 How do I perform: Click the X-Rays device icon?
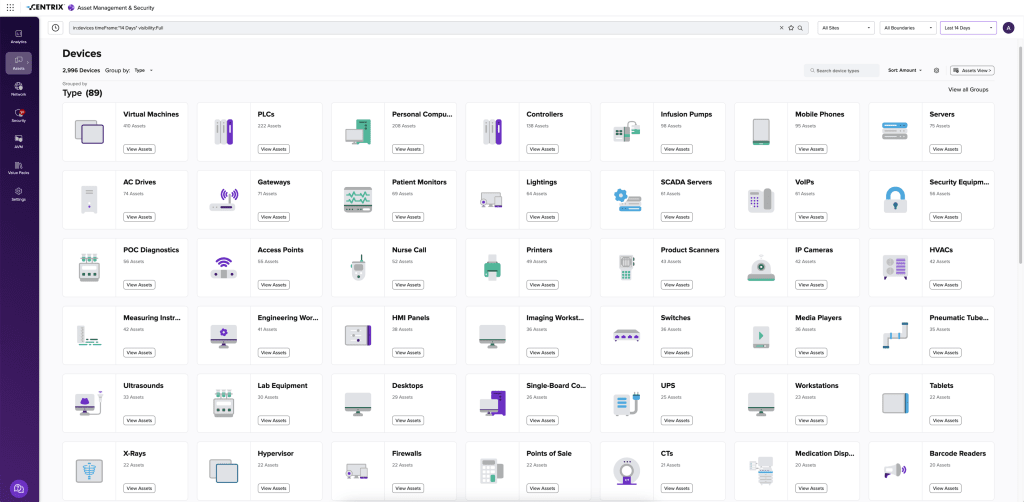click(x=89, y=471)
